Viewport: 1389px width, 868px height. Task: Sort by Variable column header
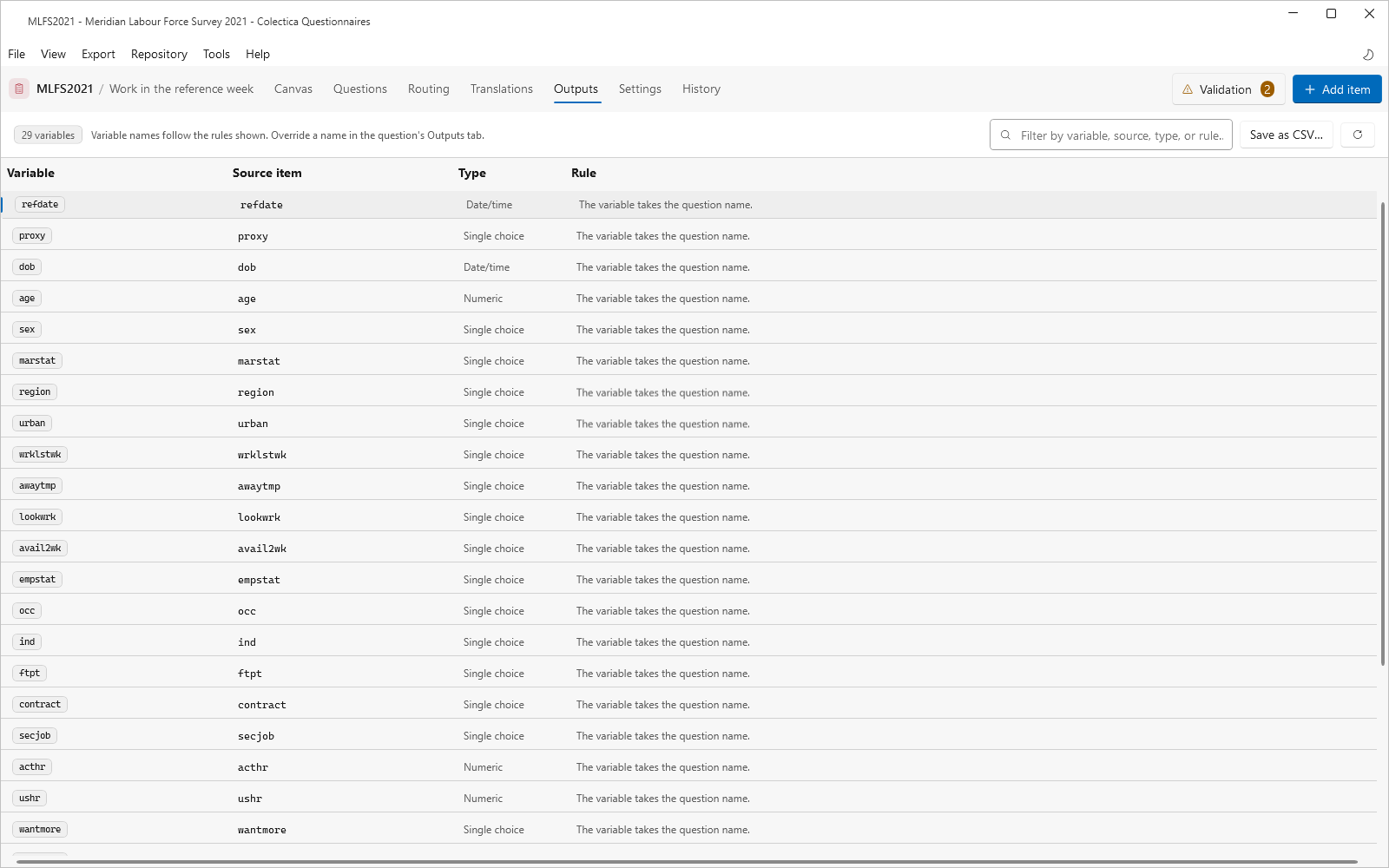pos(30,173)
